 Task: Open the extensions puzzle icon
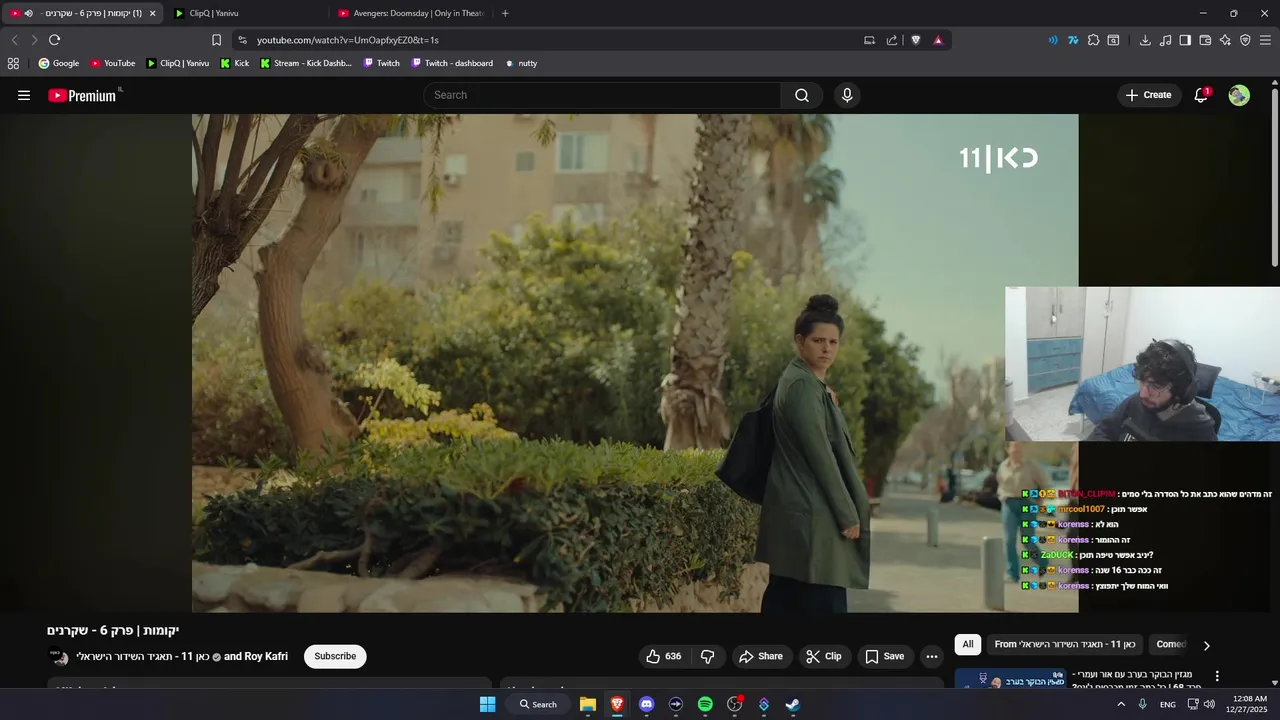point(1093,40)
